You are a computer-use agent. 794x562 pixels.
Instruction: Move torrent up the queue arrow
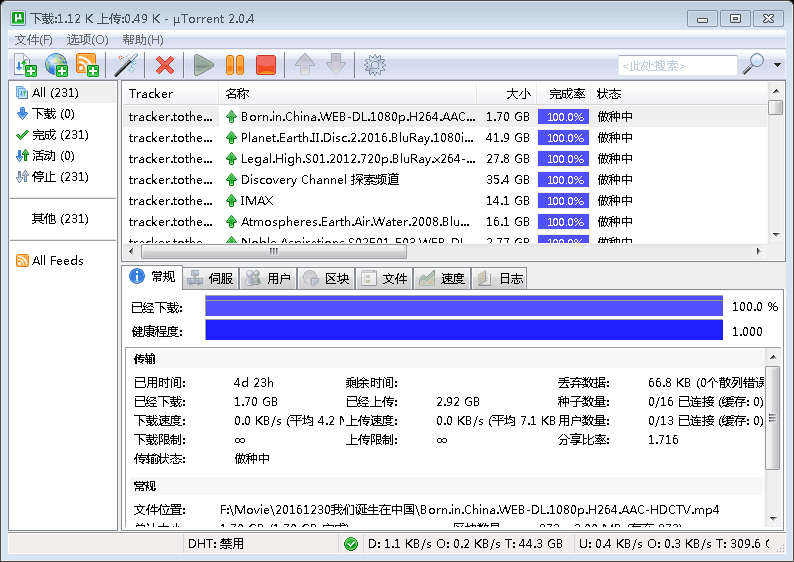[305, 65]
